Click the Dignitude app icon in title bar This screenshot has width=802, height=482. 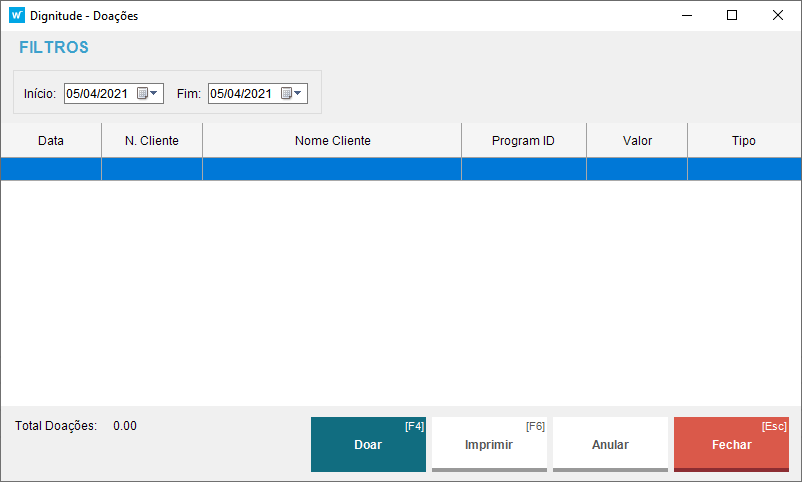click(x=16, y=16)
